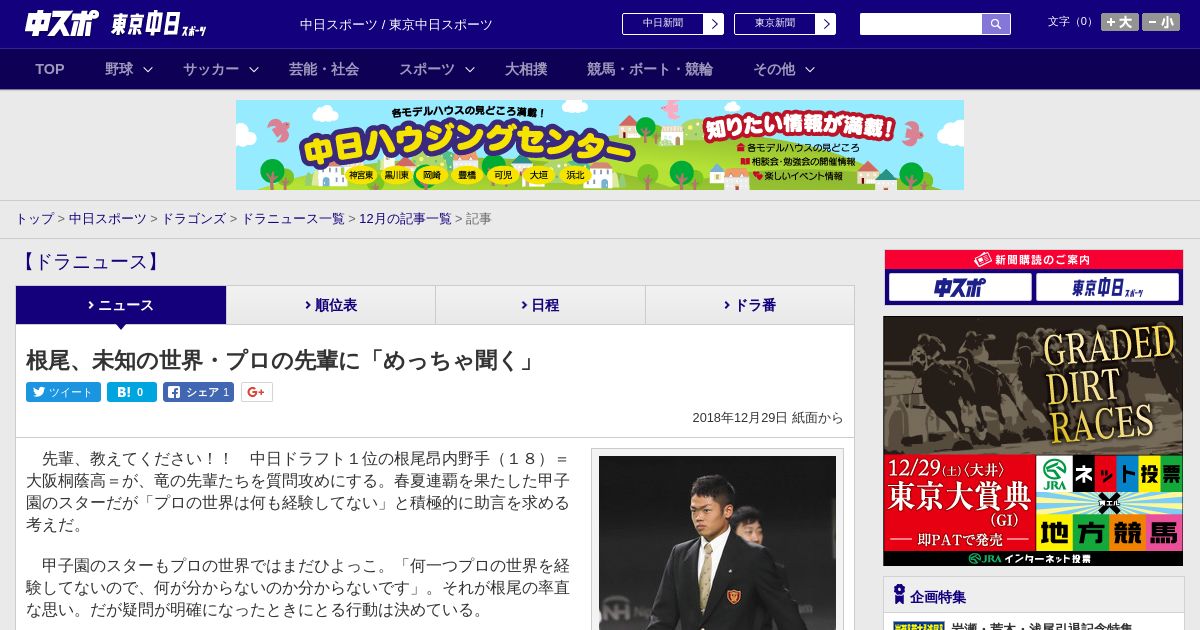
Task: Open the 中日新聞 link button
Action: coord(663,24)
